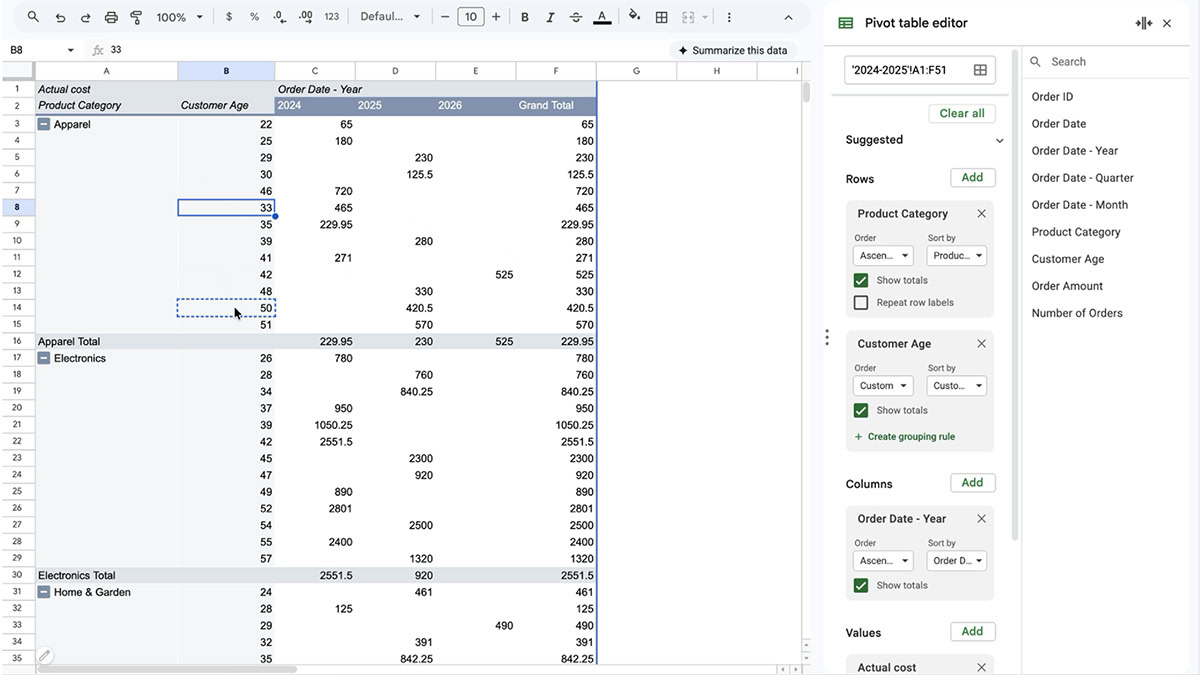1200x675 pixels.
Task: Add a field to Values
Action: pyautogui.click(x=972, y=632)
